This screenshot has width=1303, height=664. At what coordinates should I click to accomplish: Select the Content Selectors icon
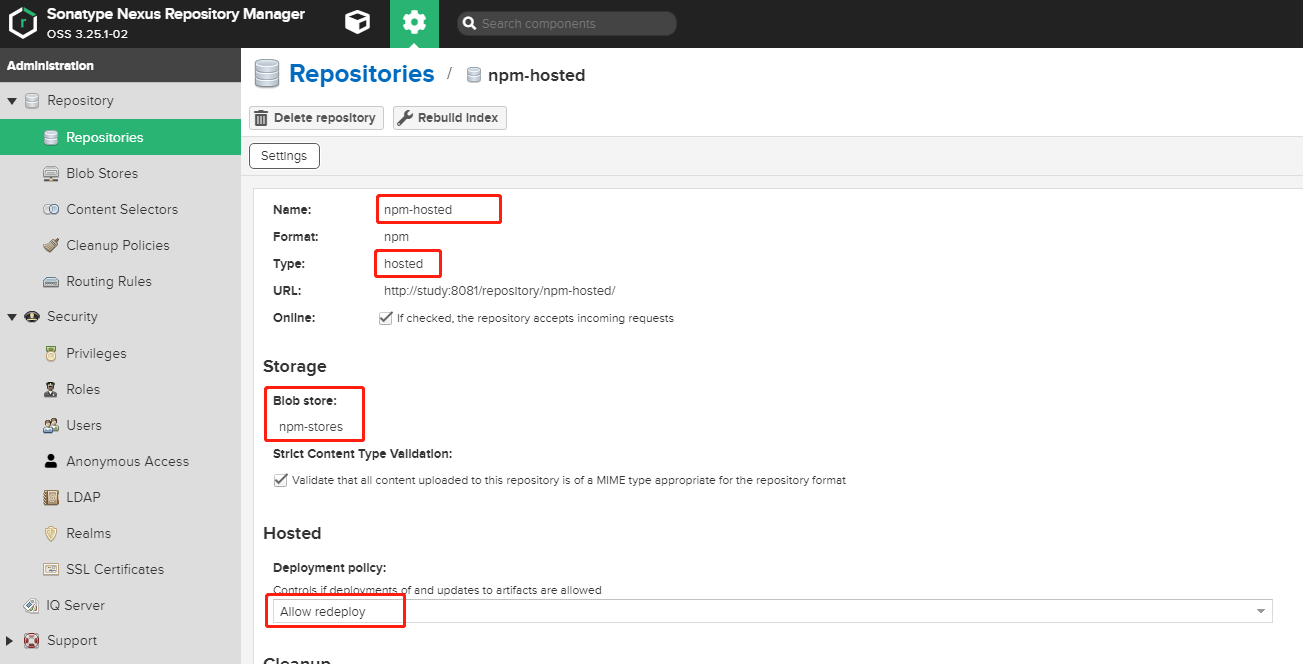click(x=51, y=208)
